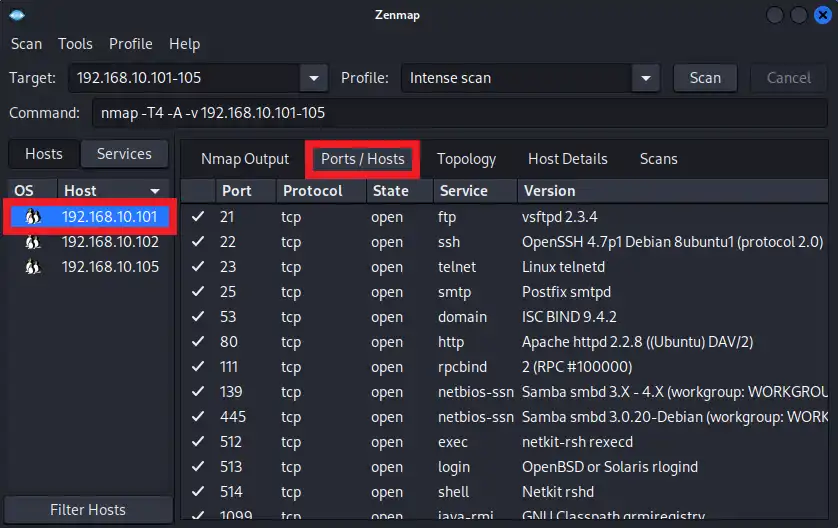This screenshot has width=838, height=528.
Task: Open the Profile menu
Action: (x=130, y=44)
